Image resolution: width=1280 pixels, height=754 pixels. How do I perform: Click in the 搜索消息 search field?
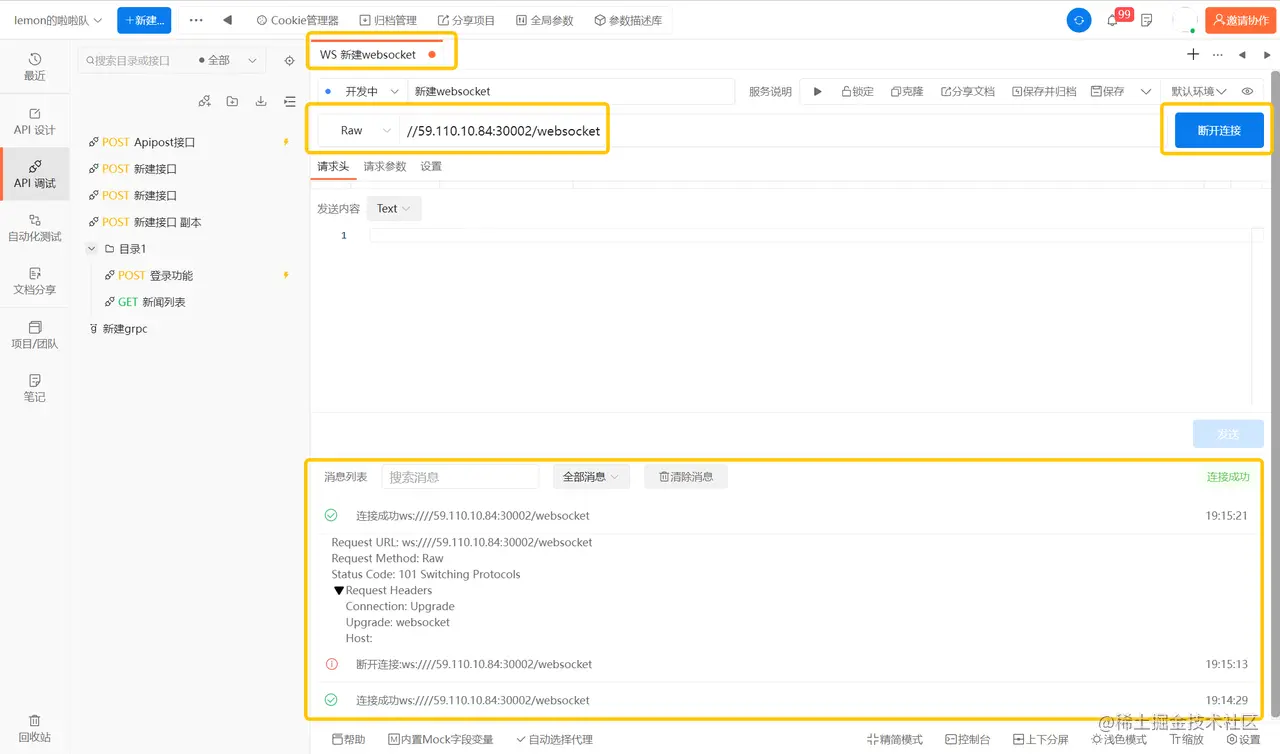pyautogui.click(x=460, y=477)
